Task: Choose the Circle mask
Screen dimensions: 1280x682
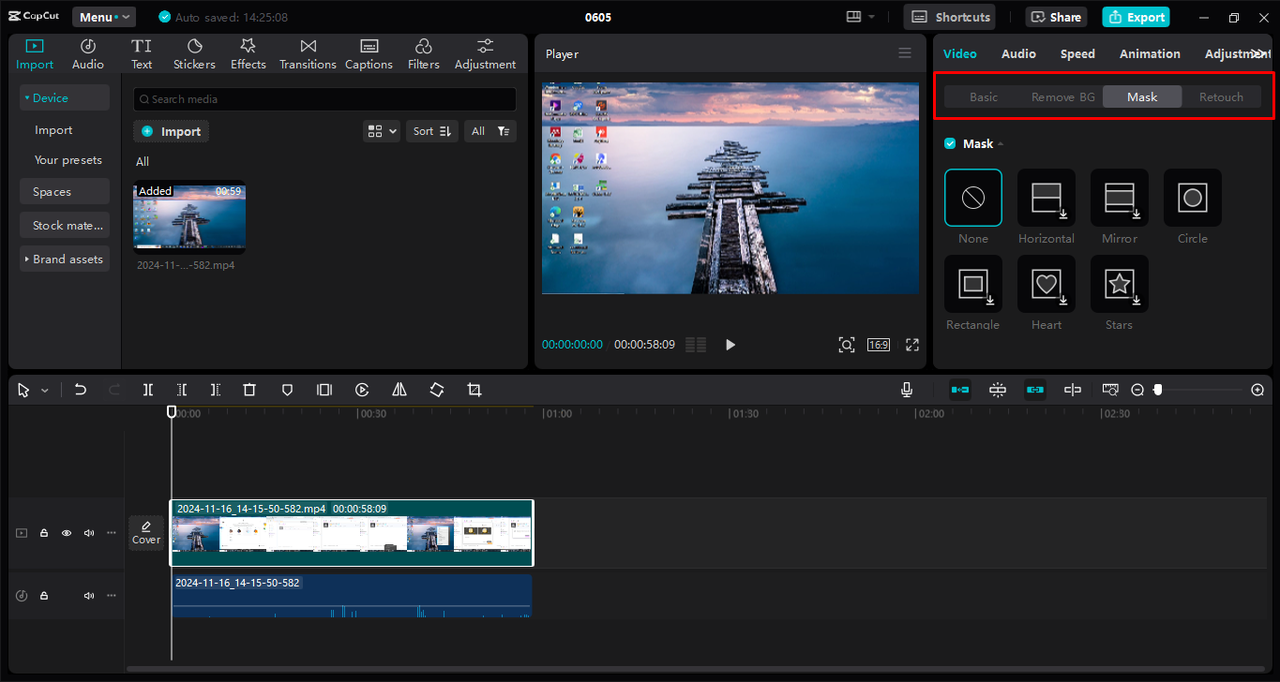Action: click(1192, 198)
